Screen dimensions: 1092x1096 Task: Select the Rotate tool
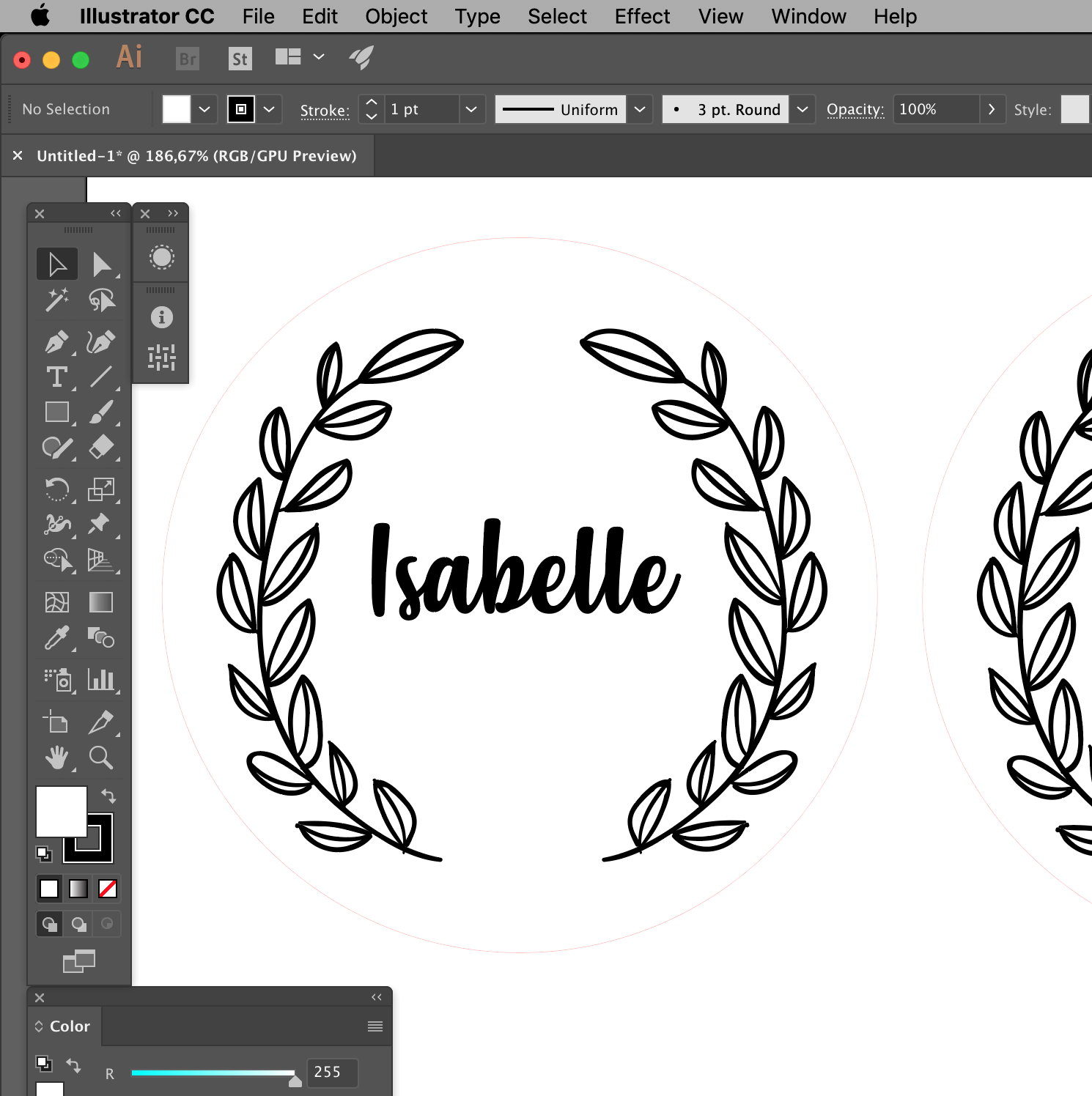point(57,489)
